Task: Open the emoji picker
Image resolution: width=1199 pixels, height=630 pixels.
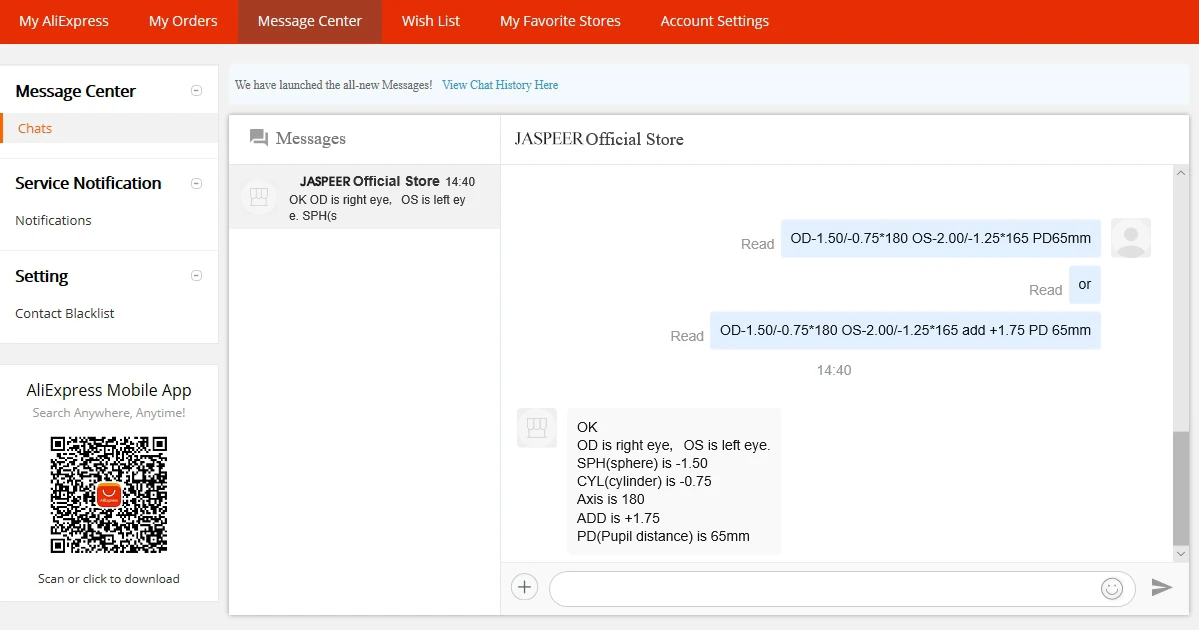Action: click(1112, 588)
